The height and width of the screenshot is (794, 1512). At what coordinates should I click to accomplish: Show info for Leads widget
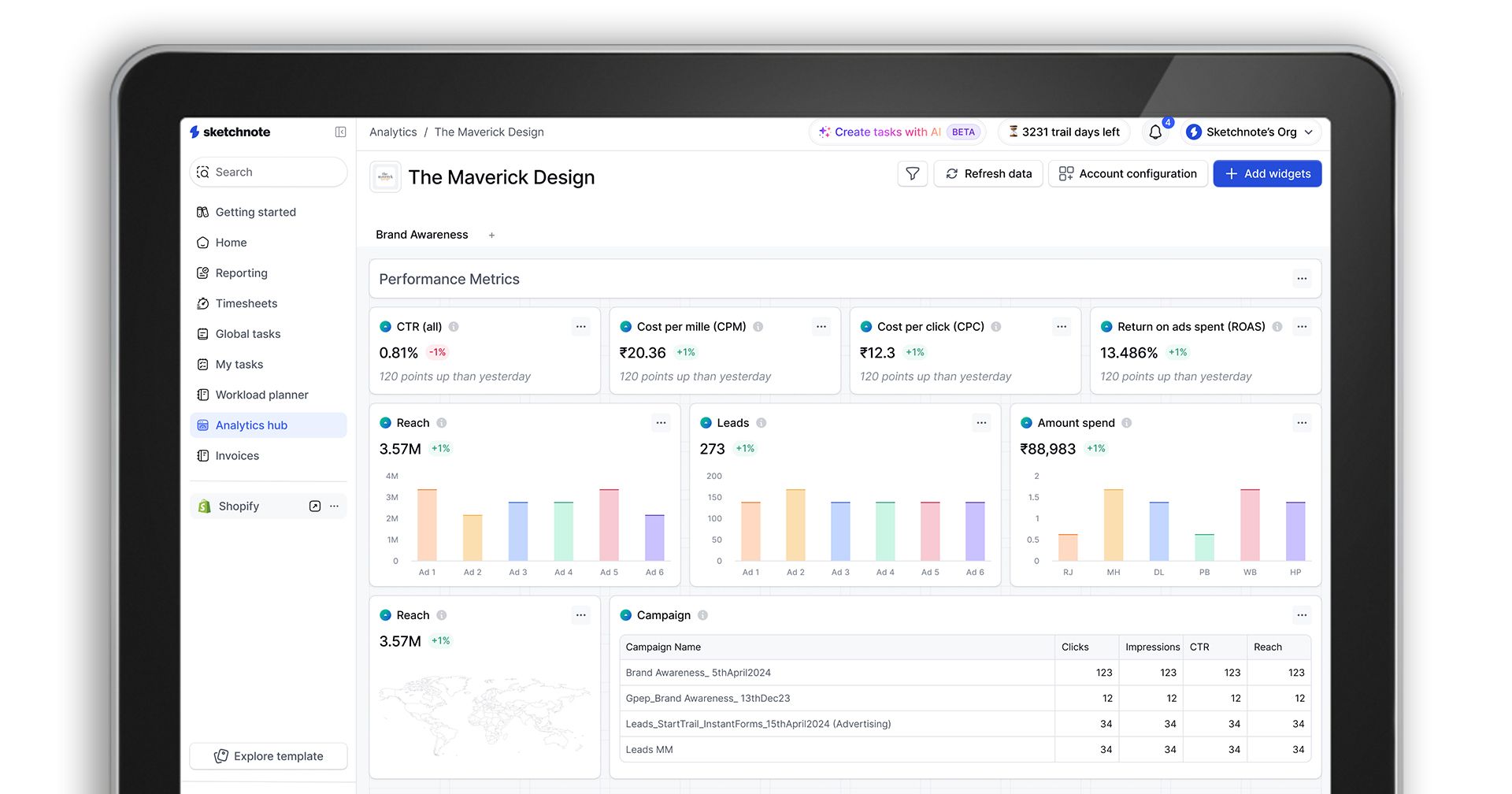click(x=762, y=423)
